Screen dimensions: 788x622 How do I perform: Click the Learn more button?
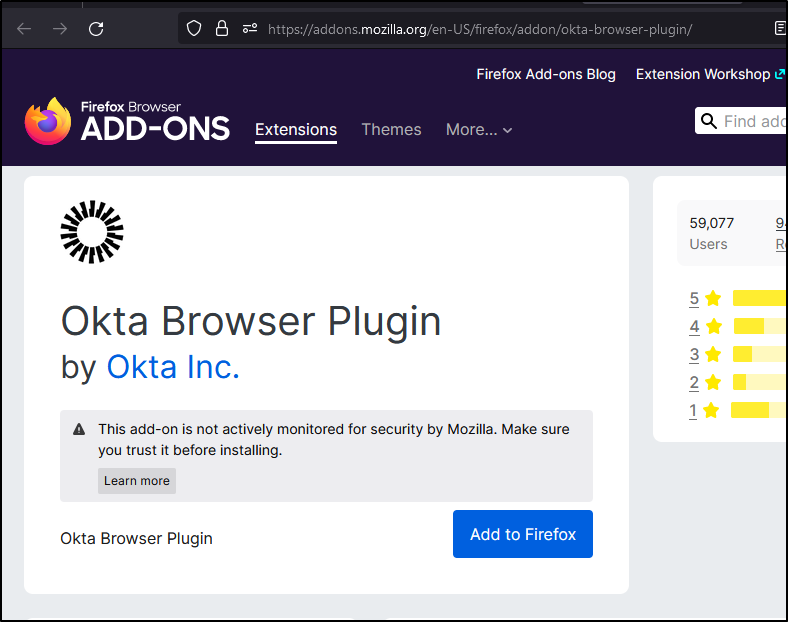[137, 481]
